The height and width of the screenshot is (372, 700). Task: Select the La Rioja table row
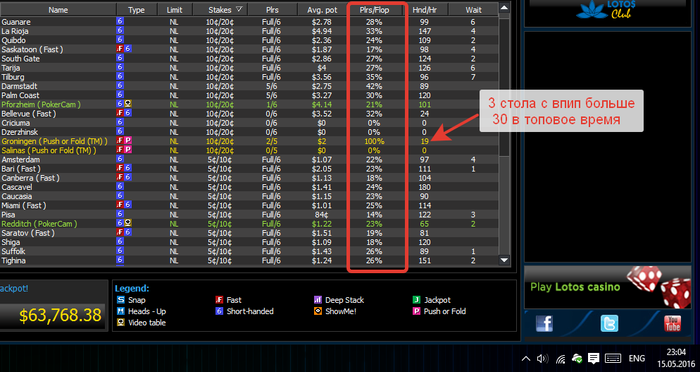tap(249, 31)
